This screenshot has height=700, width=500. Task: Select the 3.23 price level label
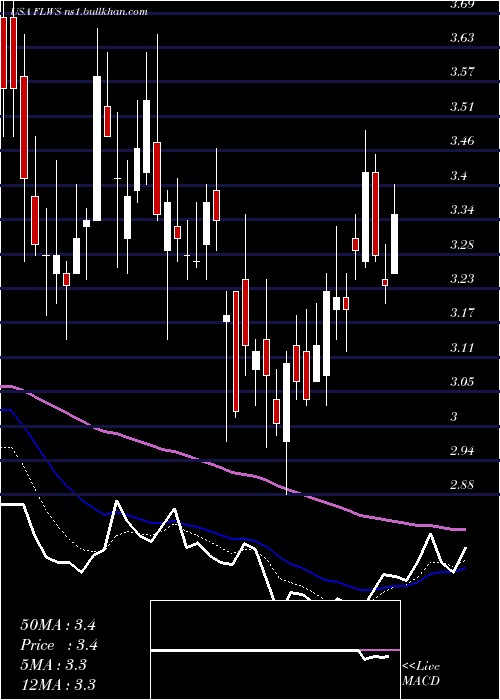462,279
